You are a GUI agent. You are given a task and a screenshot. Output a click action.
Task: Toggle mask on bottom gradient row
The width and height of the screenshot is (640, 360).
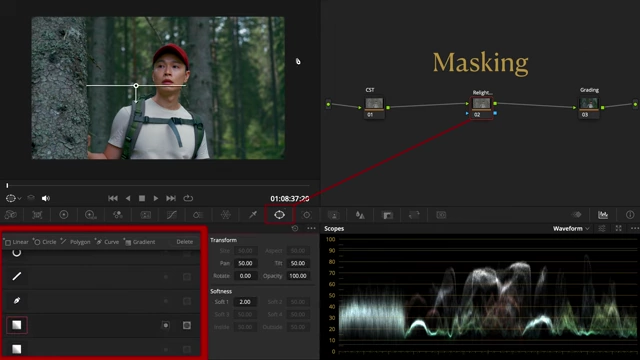pyautogui.click(x=187, y=349)
